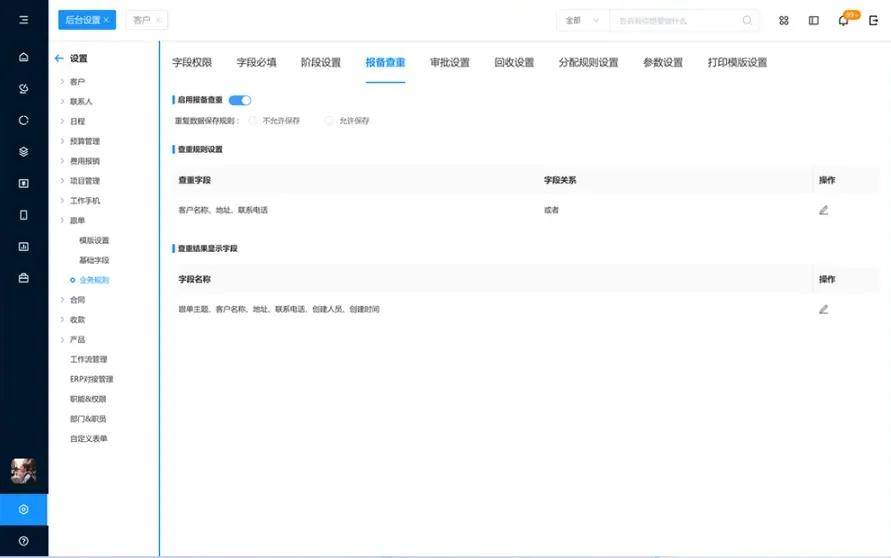Viewport: 891px width, 558px height.
Task: Open the help question mark icon
Action: [x=24, y=541]
